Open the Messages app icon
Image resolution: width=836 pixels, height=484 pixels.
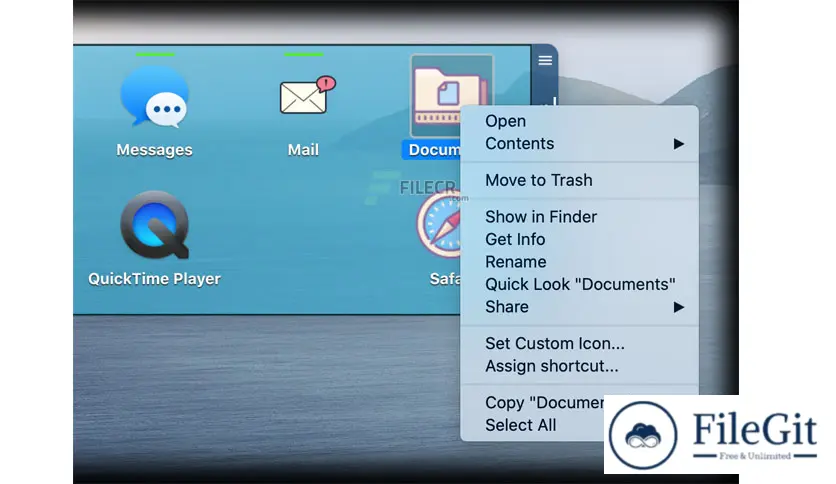point(155,96)
